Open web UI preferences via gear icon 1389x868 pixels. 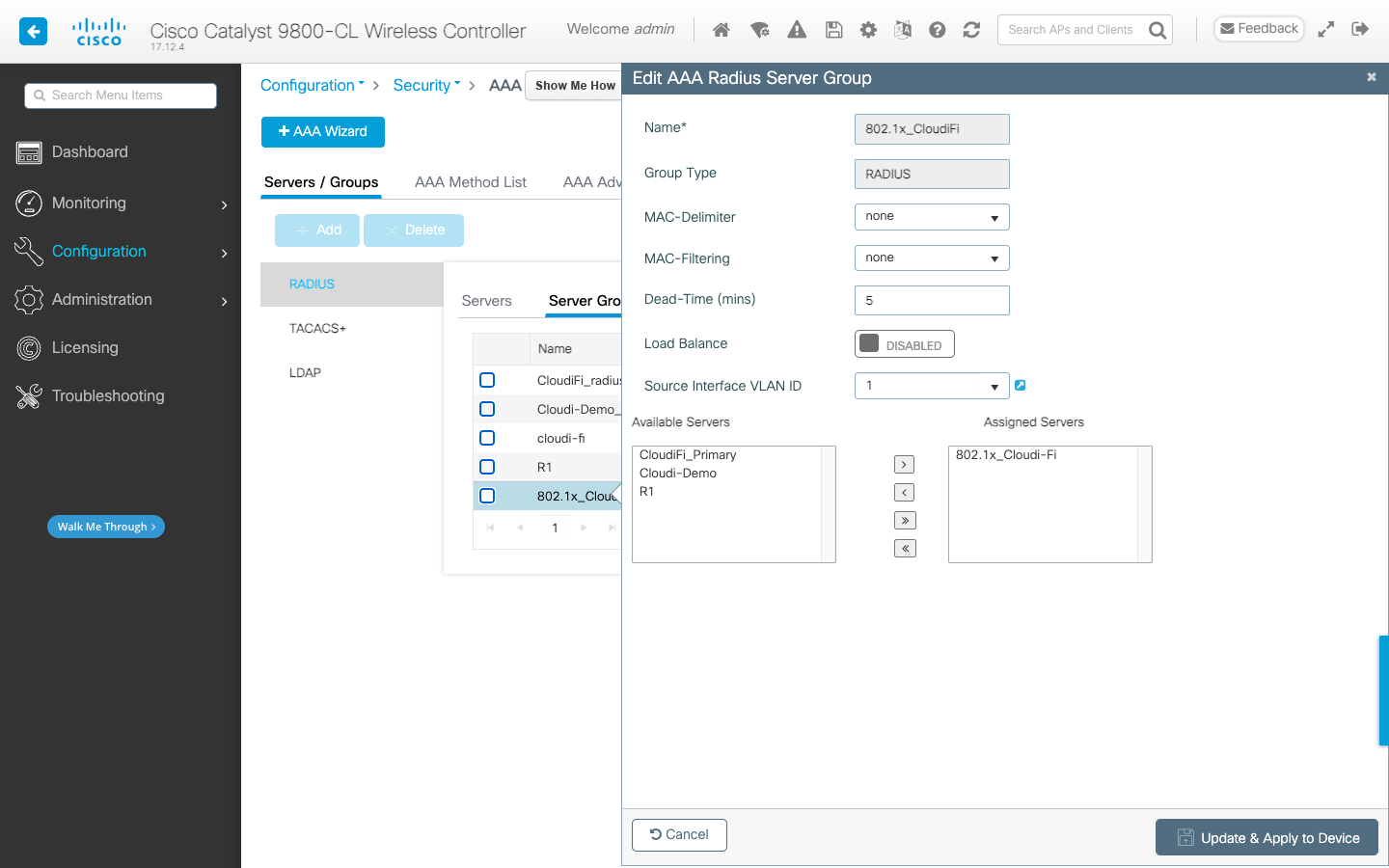coord(868,29)
